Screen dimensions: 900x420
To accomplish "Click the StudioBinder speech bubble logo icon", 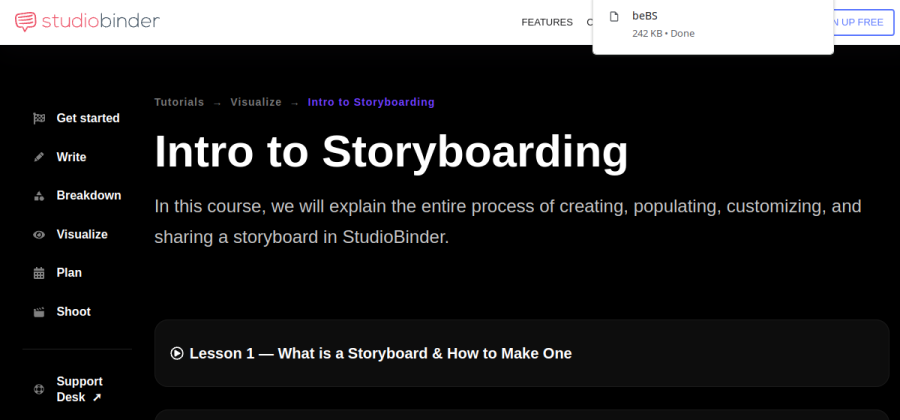I will 25,22.
